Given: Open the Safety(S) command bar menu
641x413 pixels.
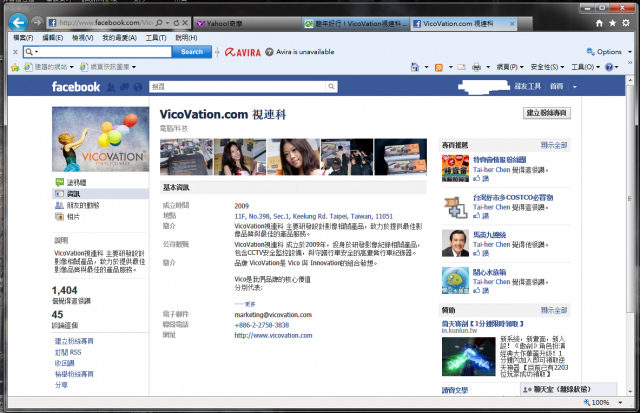Looking at the screenshot, I should pyautogui.click(x=547, y=67).
